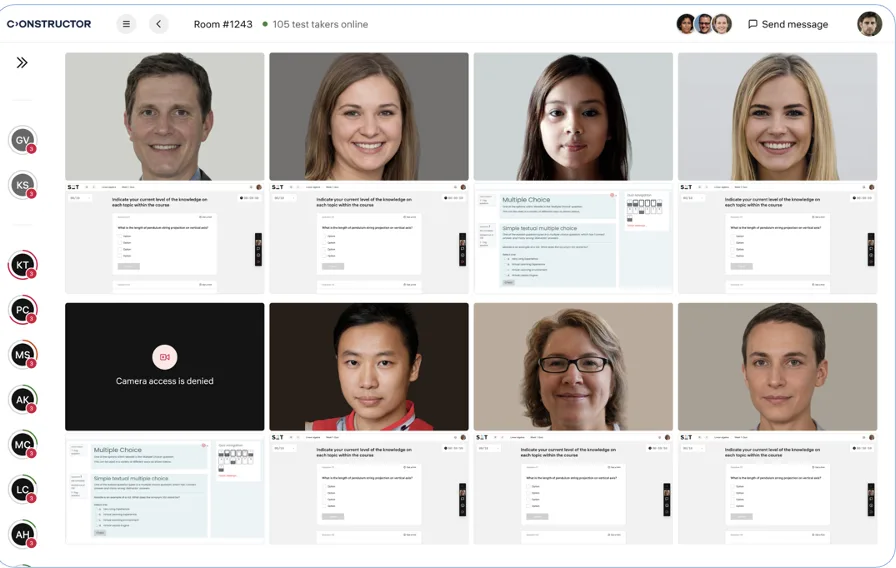This screenshot has width=896, height=568.
Task: Open Multiple Choice screen share under young girl
Action: point(573,238)
